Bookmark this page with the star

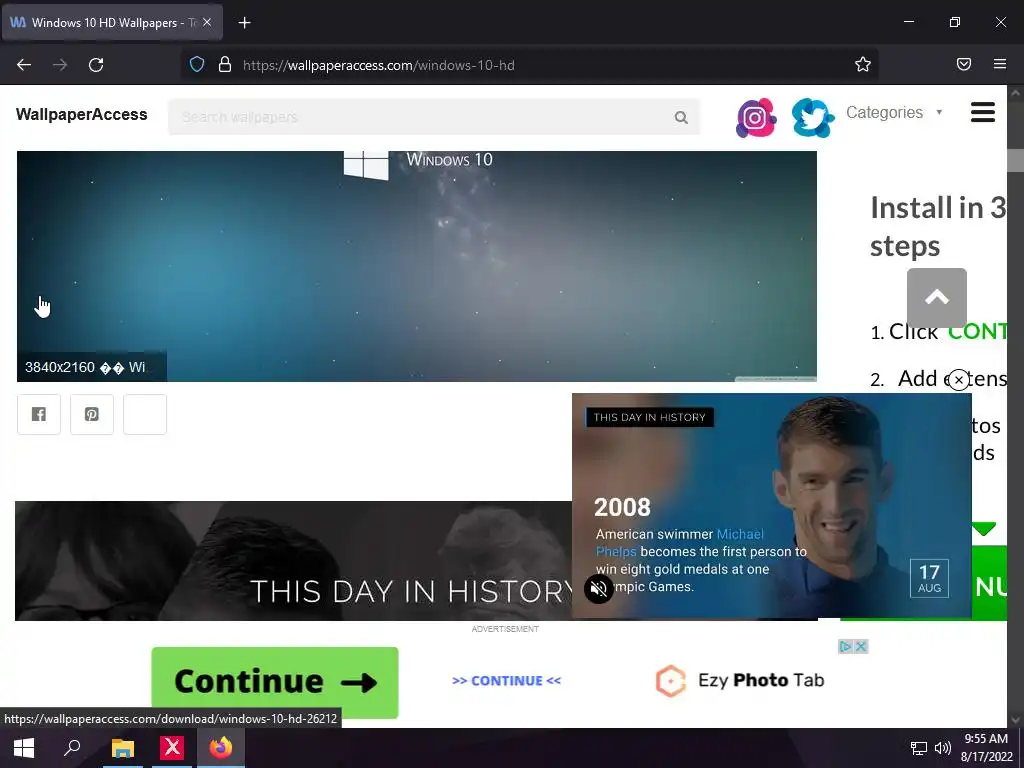tap(863, 64)
